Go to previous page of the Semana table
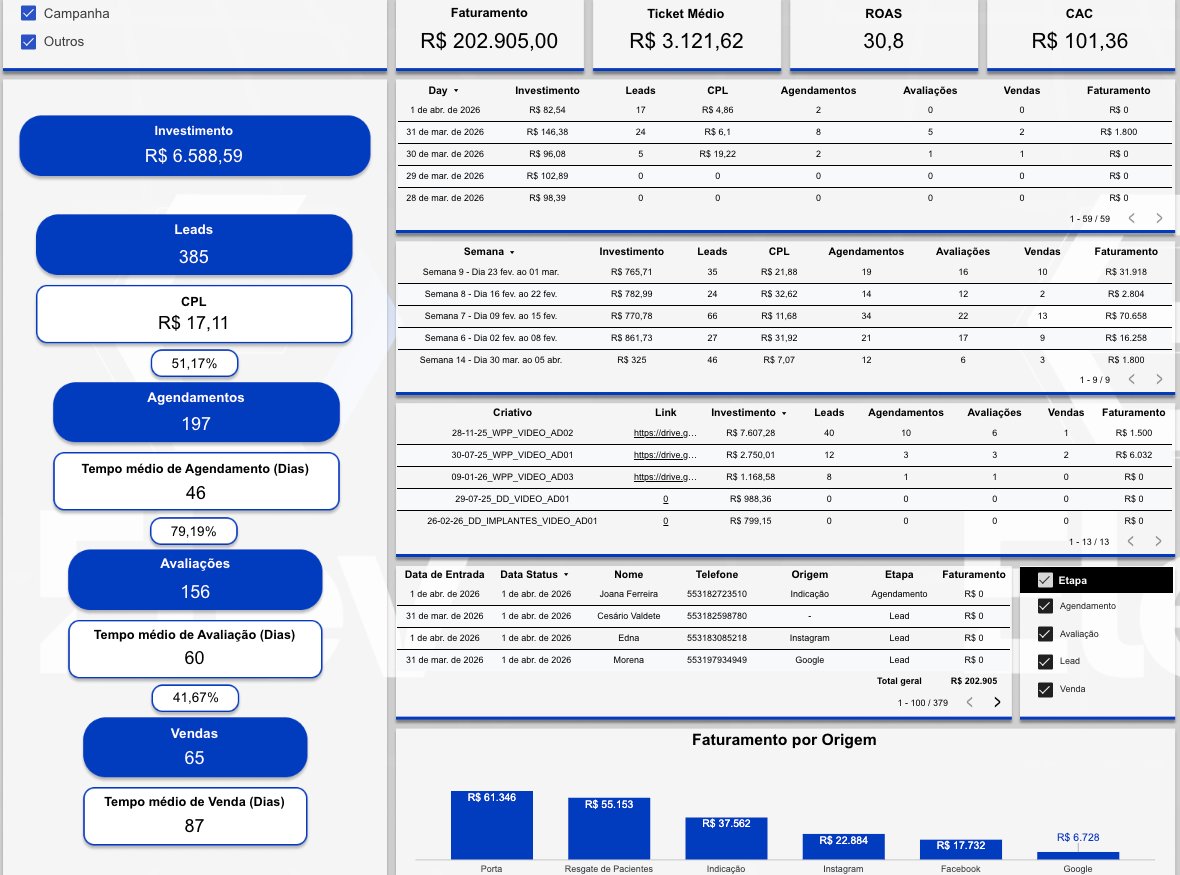This screenshot has height=875, width=1180. tap(1131, 379)
